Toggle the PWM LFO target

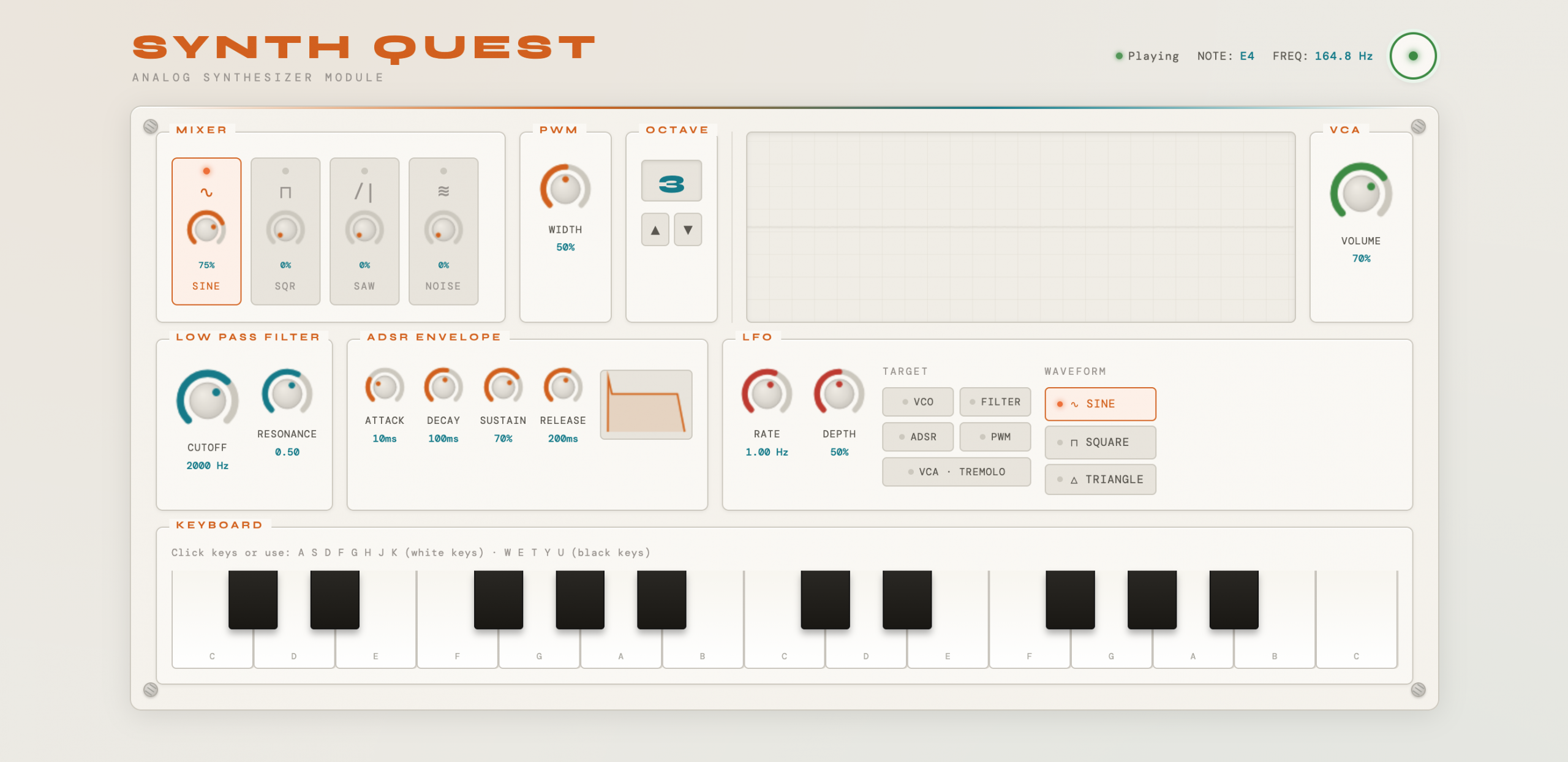(x=995, y=437)
